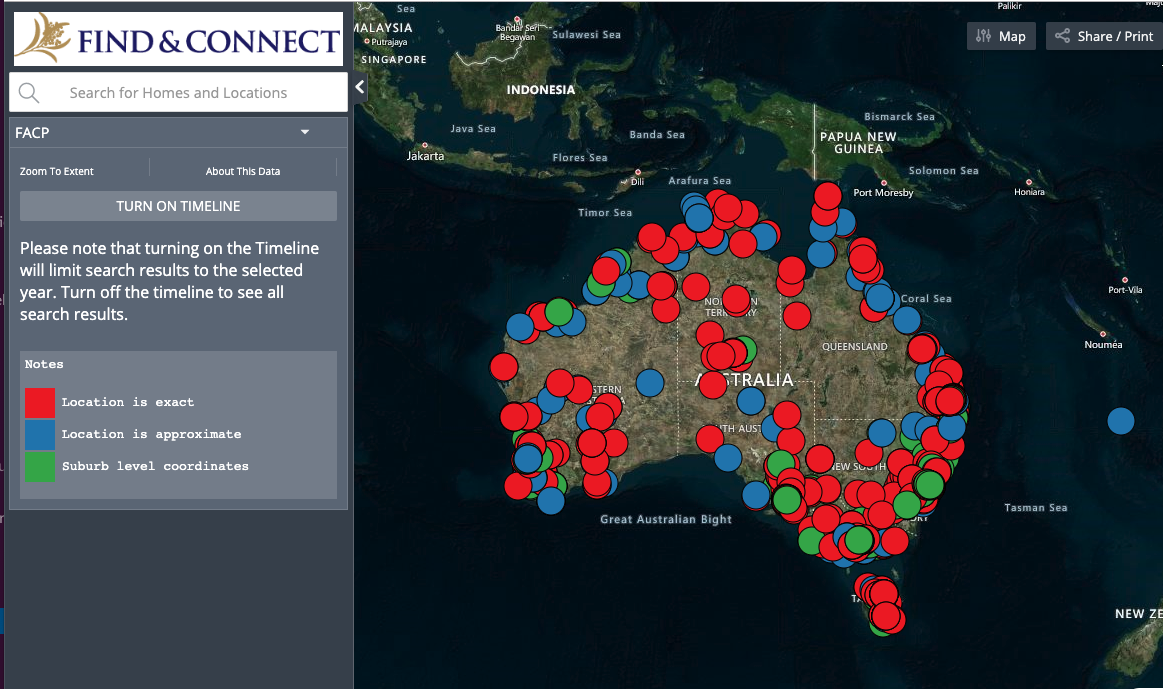Click the red 'Location is exact' swatch
Viewport: 1163px width, 689px height.
click(40, 402)
